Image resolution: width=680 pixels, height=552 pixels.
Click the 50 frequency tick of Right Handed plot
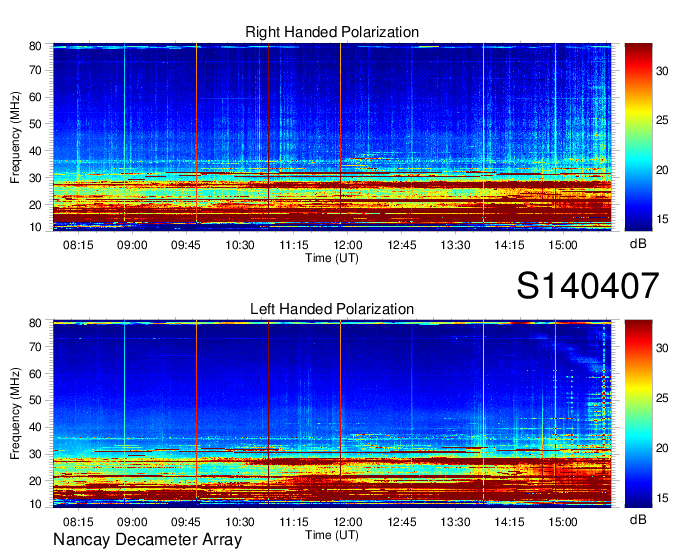[x=35, y=124]
